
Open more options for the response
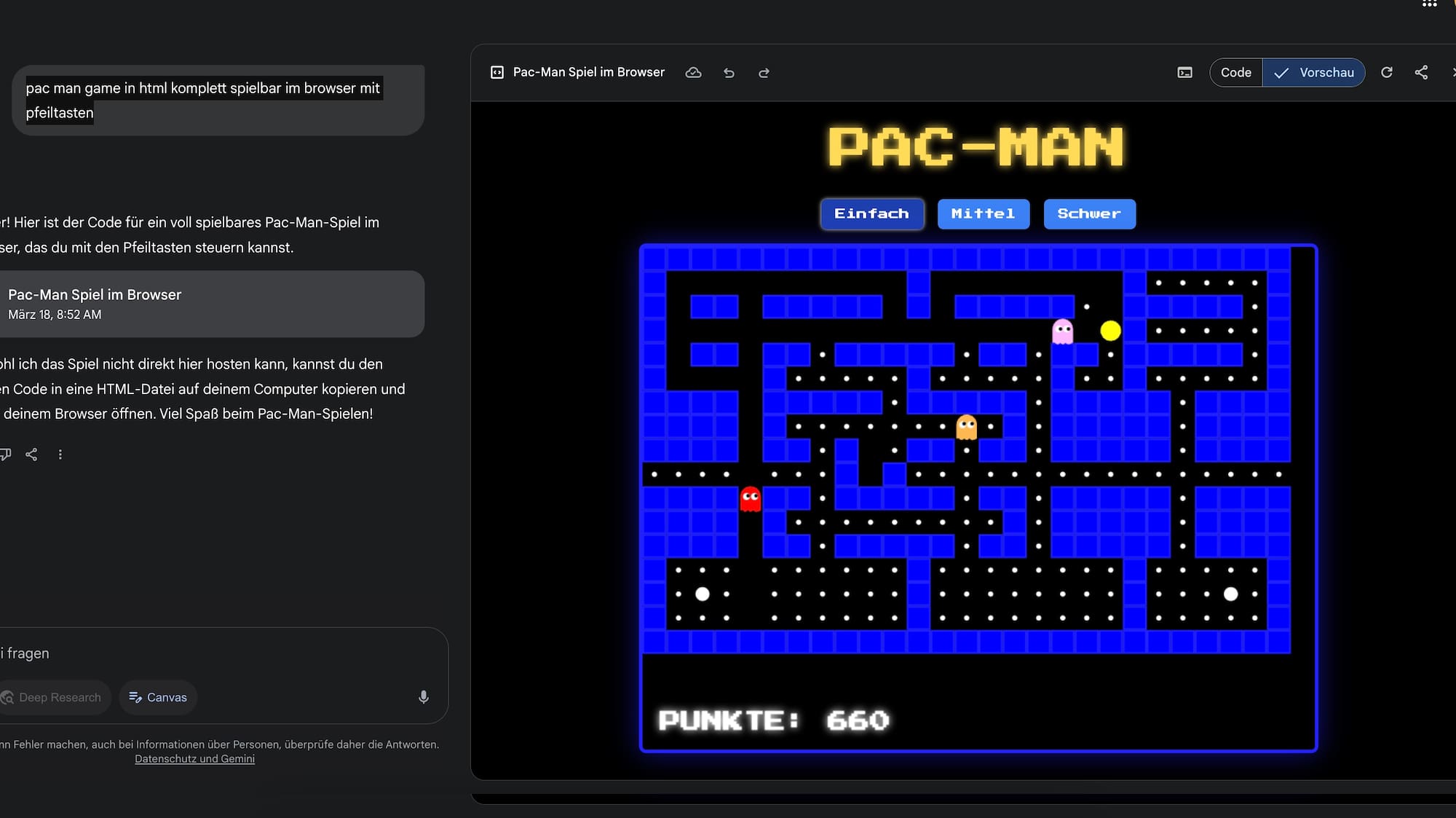[60, 455]
